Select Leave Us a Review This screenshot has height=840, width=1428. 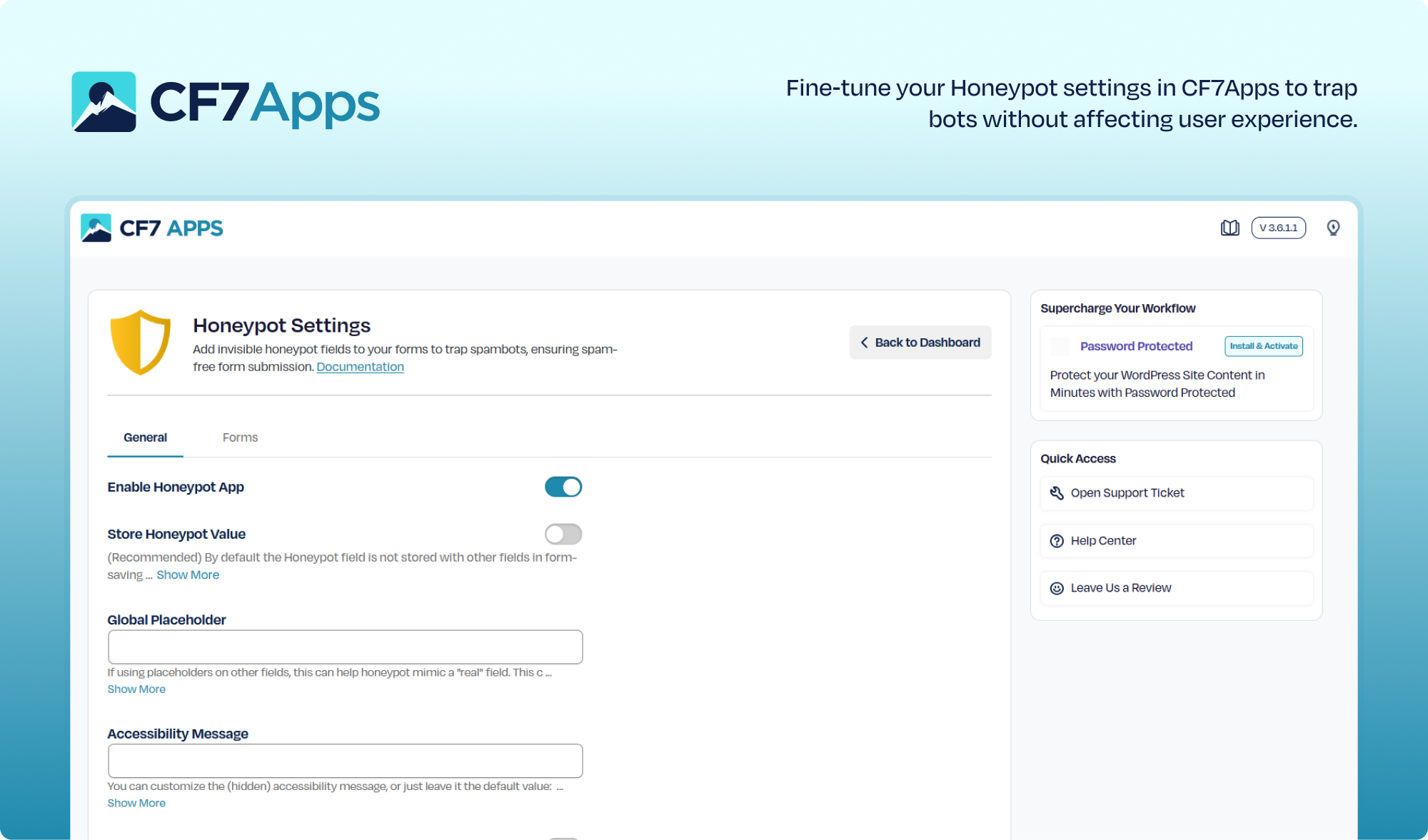point(1177,588)
